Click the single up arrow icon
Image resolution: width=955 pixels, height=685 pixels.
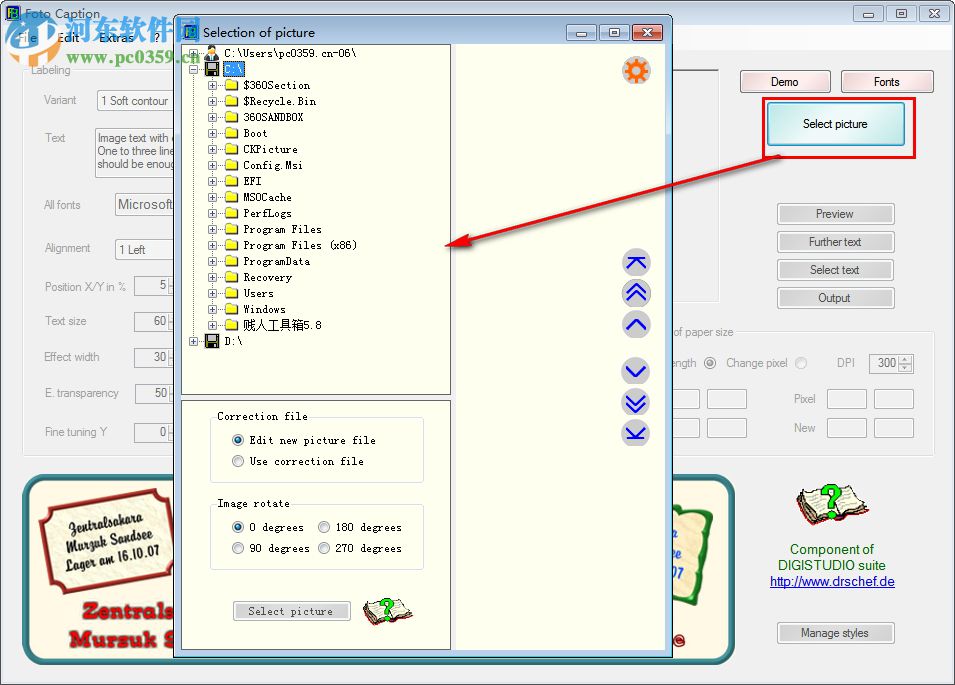(636, 325)
